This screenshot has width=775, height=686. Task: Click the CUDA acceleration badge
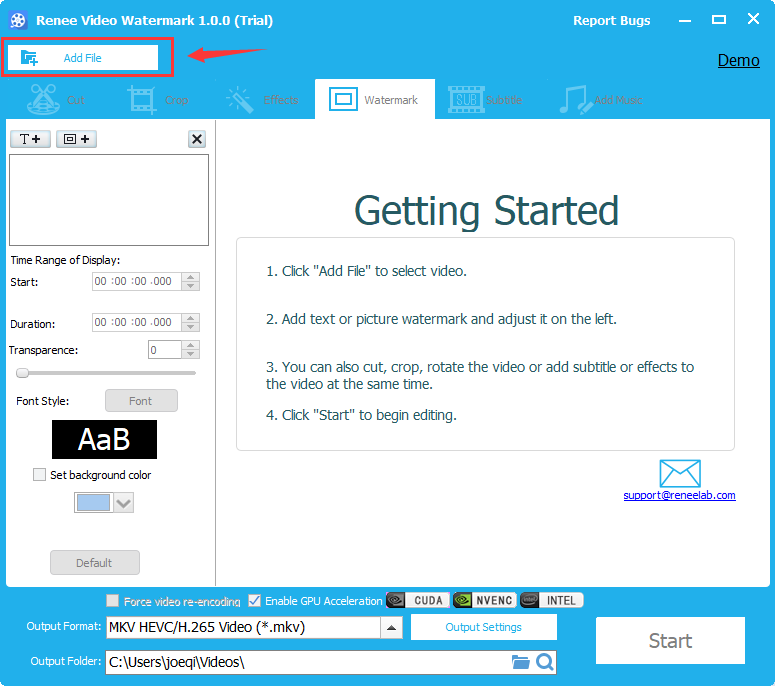[x=417, y=600]
